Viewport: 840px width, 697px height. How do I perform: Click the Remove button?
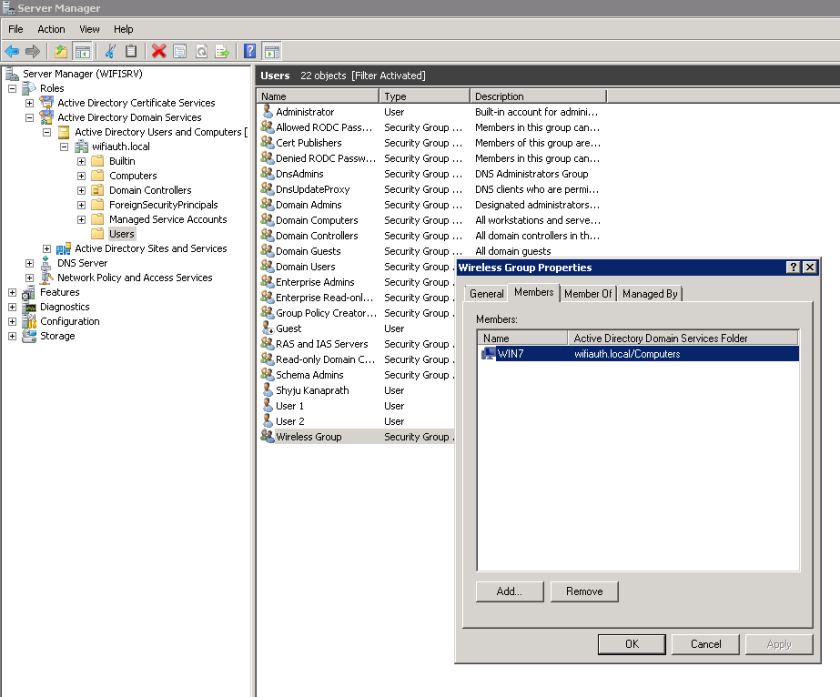(x=584, y=591)
